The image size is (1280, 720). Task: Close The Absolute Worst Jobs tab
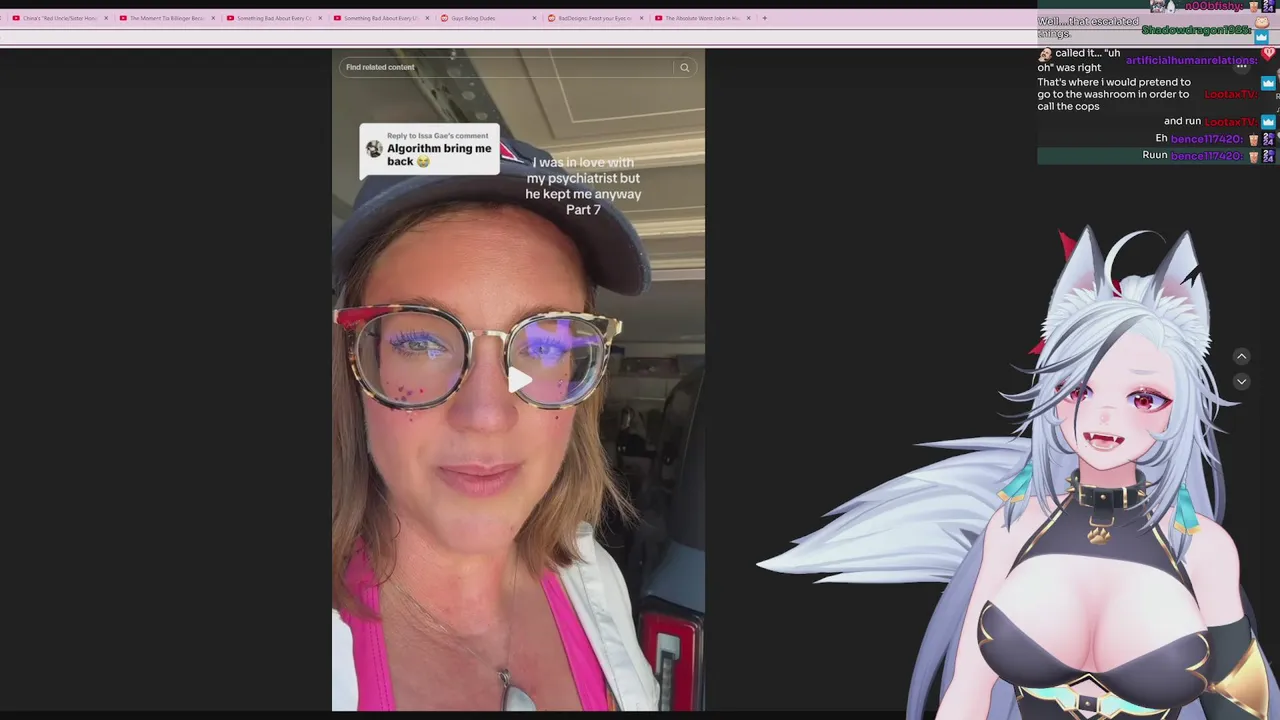(749, 18)
